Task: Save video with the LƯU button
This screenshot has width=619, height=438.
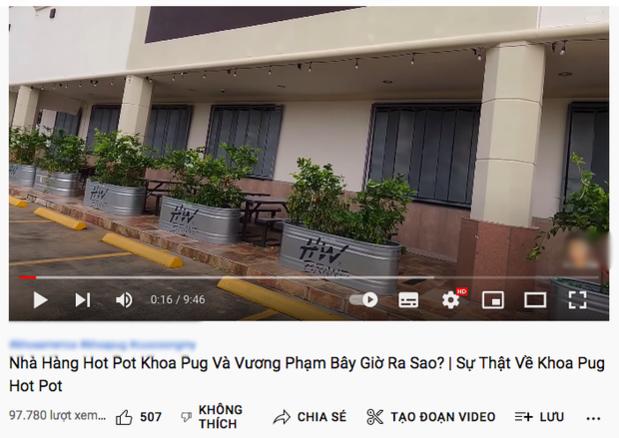Action: [x=539, y=417]
